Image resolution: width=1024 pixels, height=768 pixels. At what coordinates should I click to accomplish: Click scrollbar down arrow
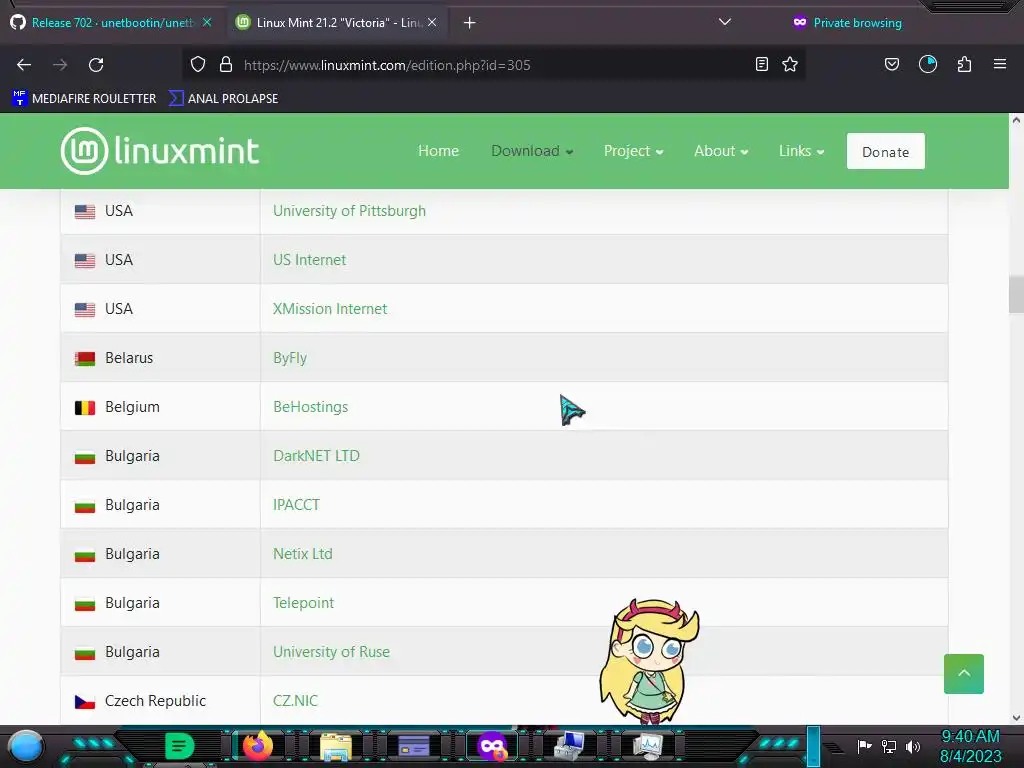[1016, 718]
